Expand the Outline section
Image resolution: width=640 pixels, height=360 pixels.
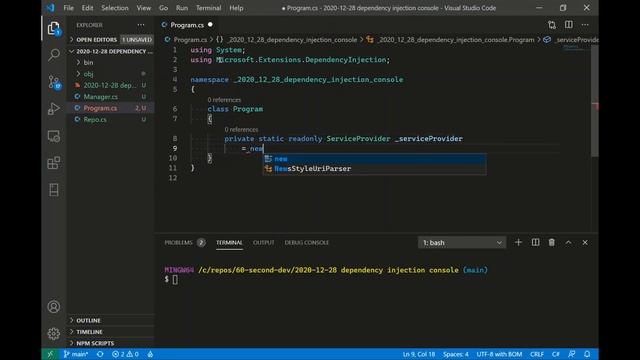coord(88,320)
